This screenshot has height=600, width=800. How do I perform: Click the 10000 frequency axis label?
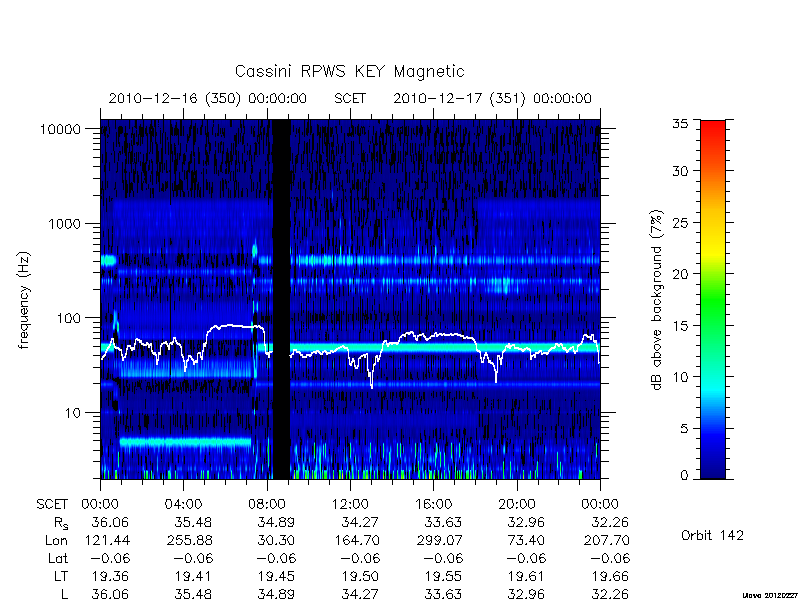coord(61,130)
